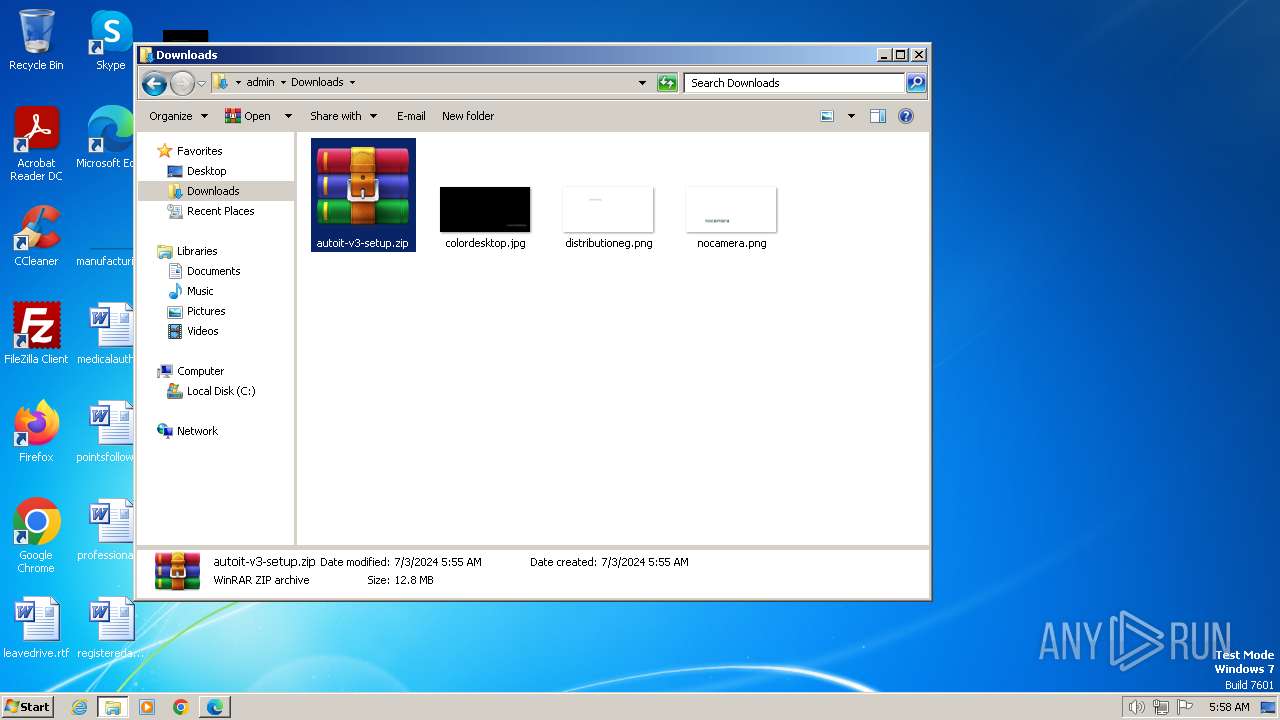Click the change view icon
Image resolution: width=1280 pixels, height=720 pixels.
[827, 116]
